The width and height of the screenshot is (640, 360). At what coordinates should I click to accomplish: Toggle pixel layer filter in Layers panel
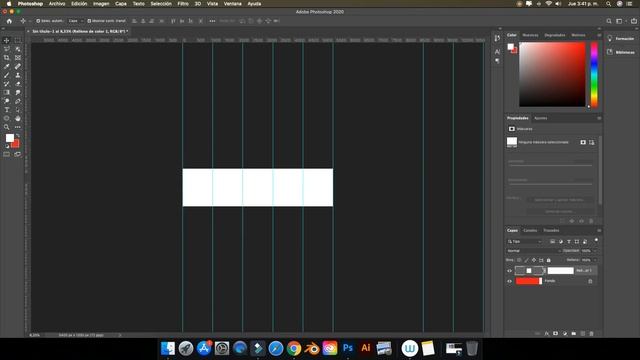(552, 242)
